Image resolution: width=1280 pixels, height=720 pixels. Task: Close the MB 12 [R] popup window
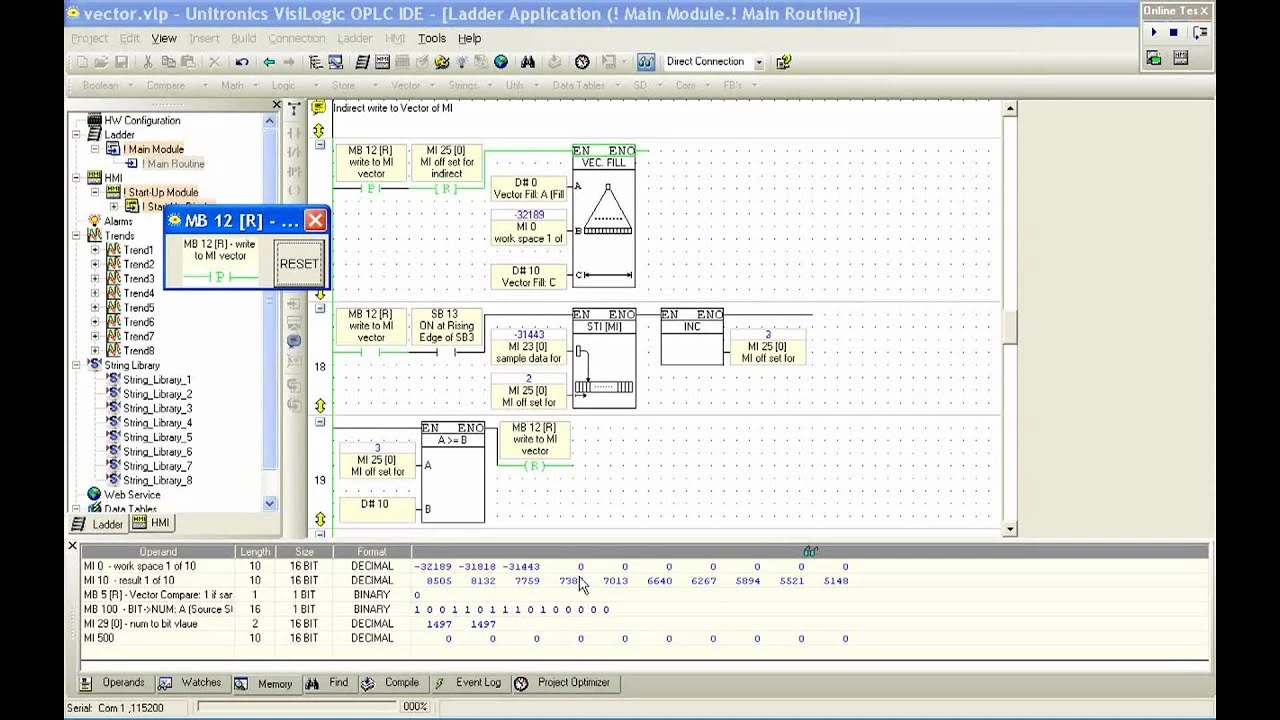315,220
